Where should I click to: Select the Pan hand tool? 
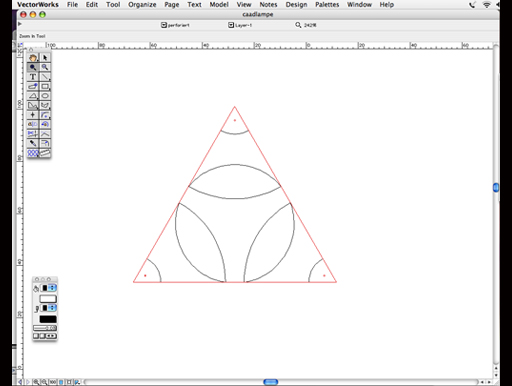click(33, 57)
